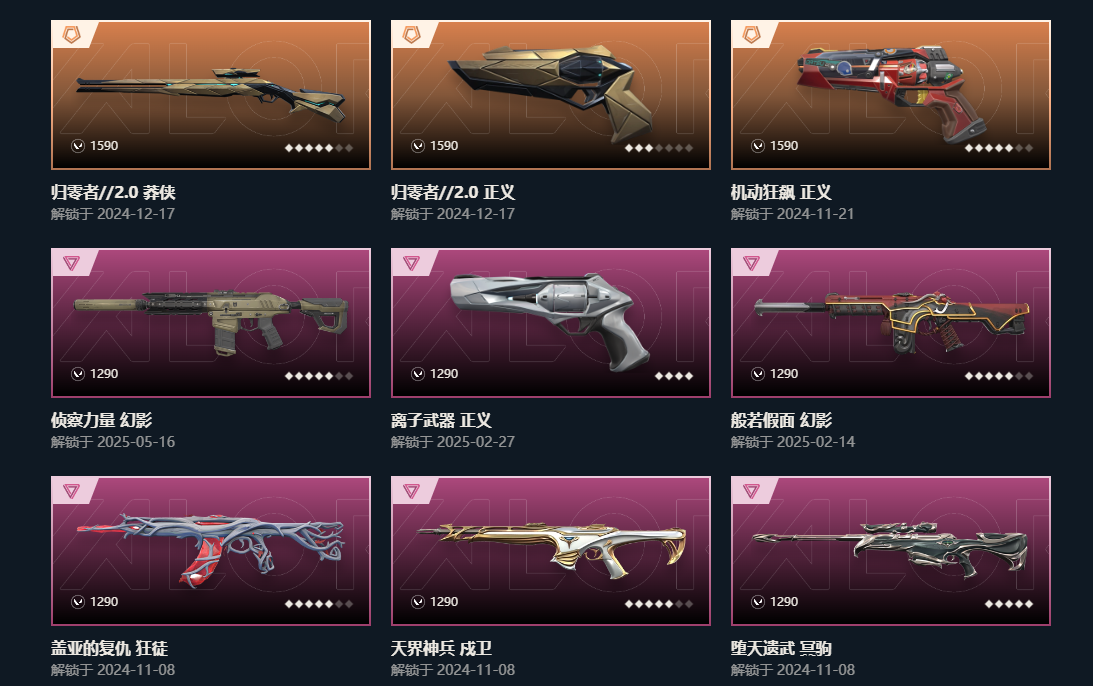
Task: Click the upgrade level diamonds on 侦察力量 幻影 card
Action: 319,376
